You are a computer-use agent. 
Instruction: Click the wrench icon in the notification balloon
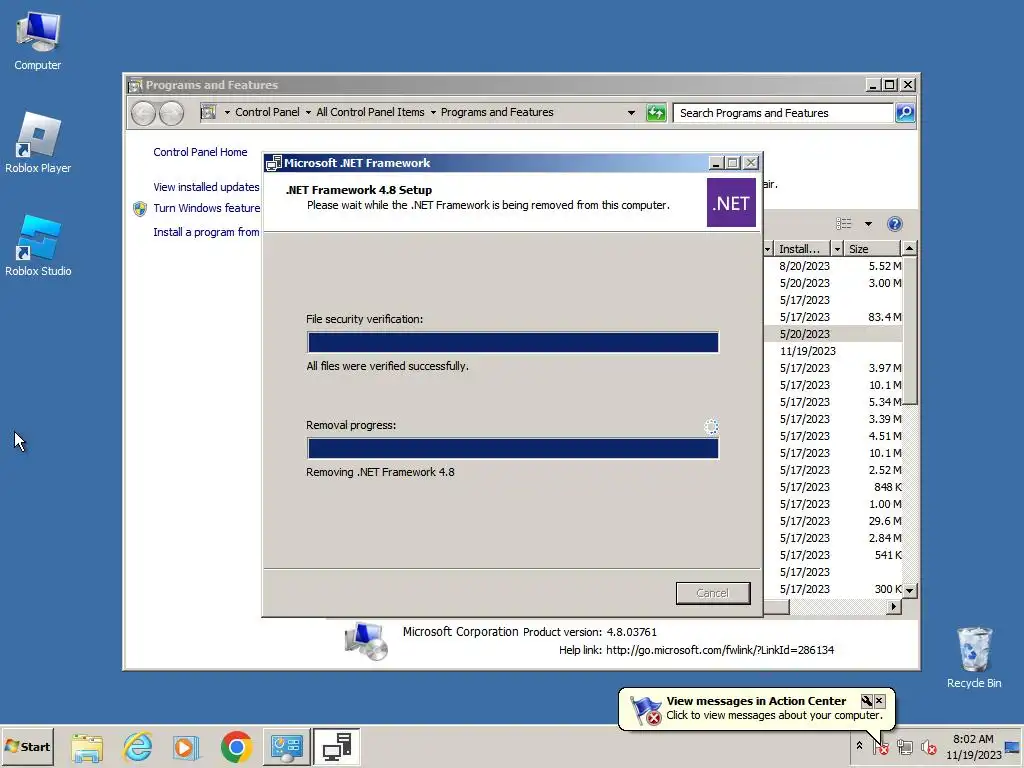[x=867, y=701]
